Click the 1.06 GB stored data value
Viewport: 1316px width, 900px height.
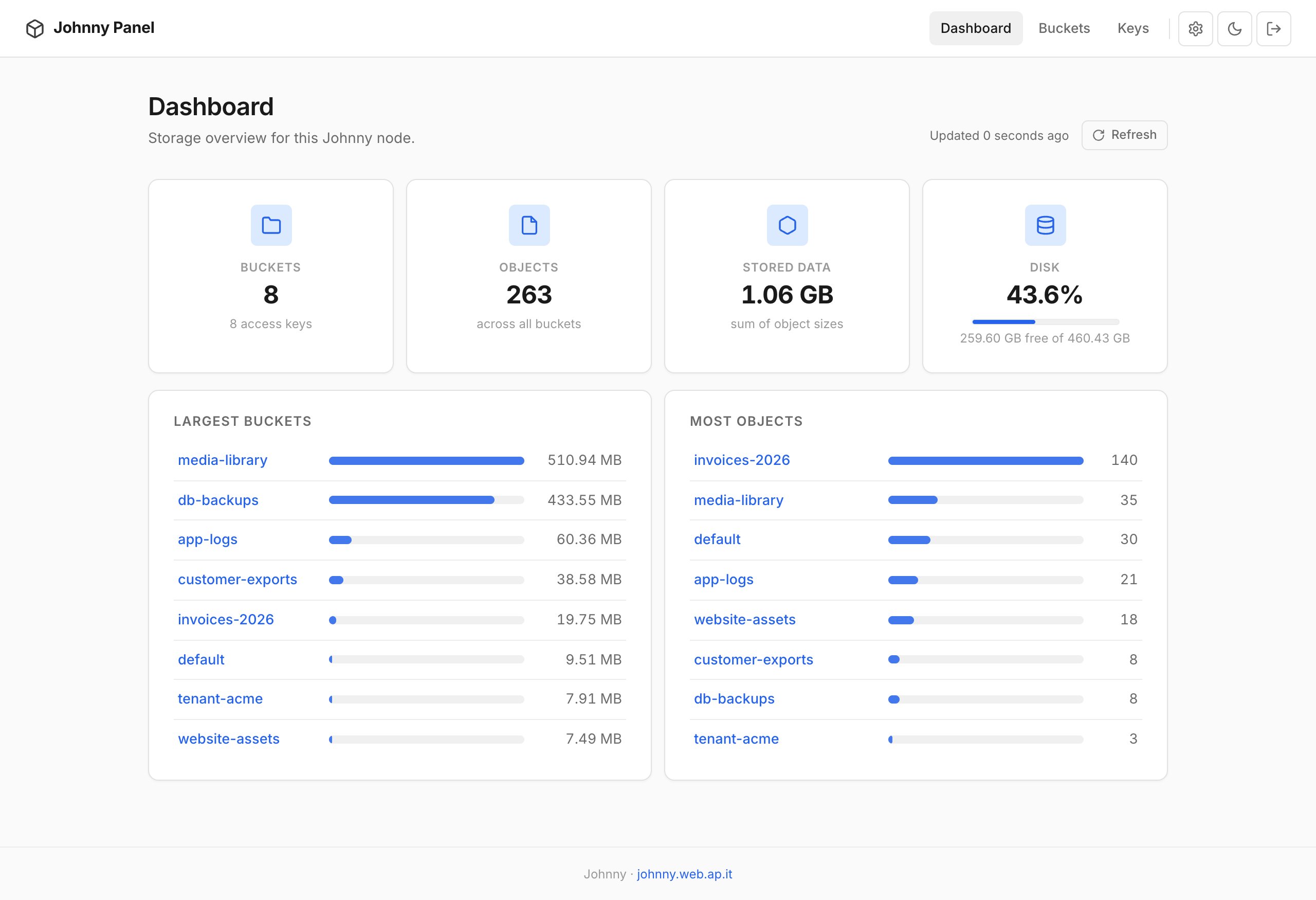click(x=787, y=295)
